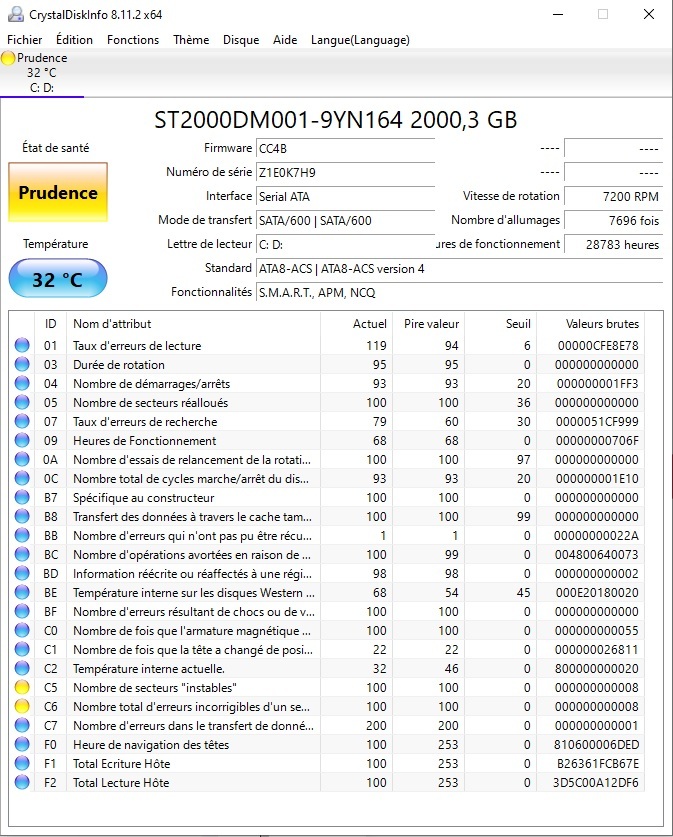This screenshot has height=837, width=673.
Task: Click the serial number field Z1E0K7H9
Action: [345, 172]
